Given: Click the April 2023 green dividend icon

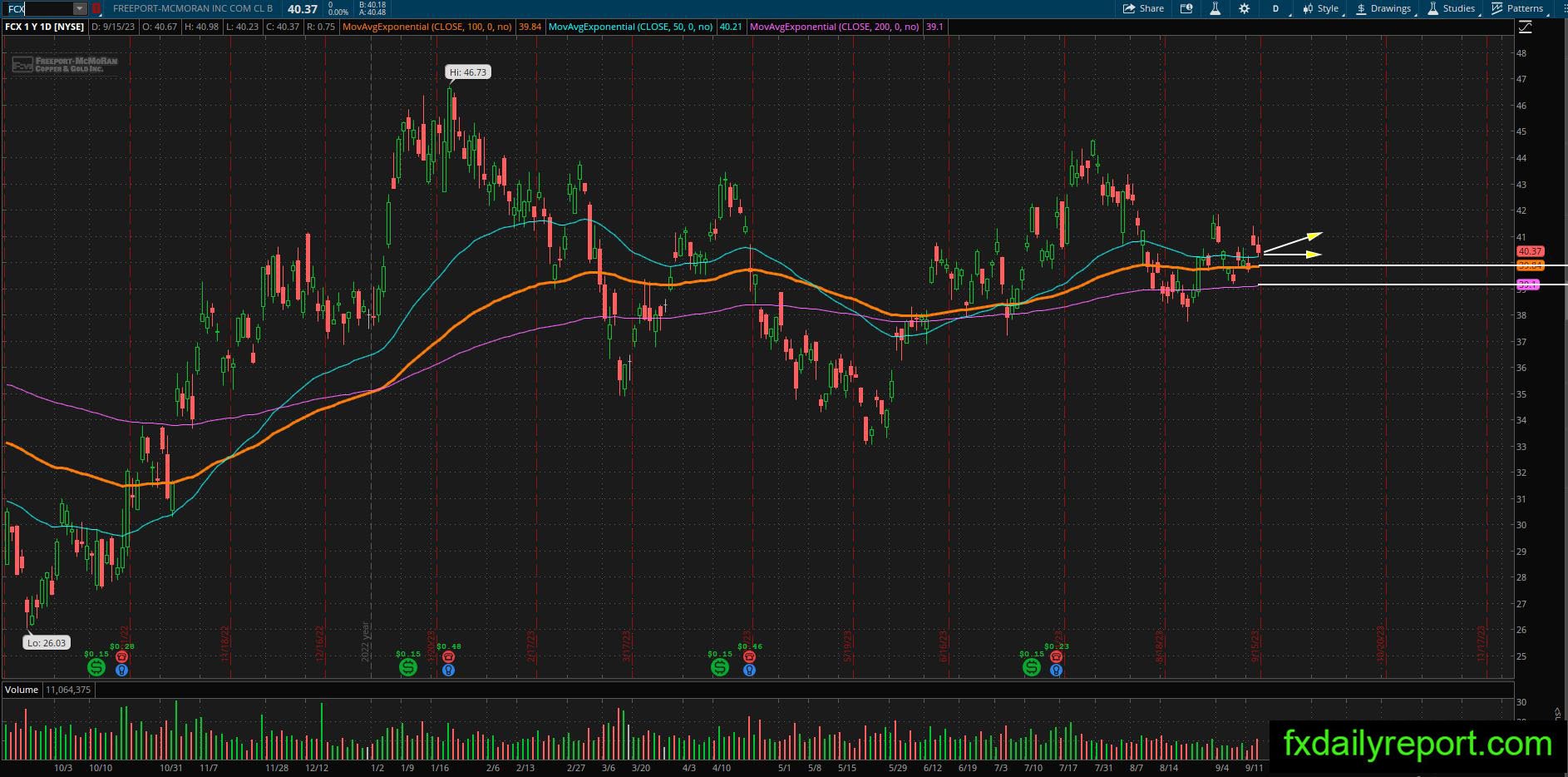Looking at the screenshot, I should click(x=720, y=667).
